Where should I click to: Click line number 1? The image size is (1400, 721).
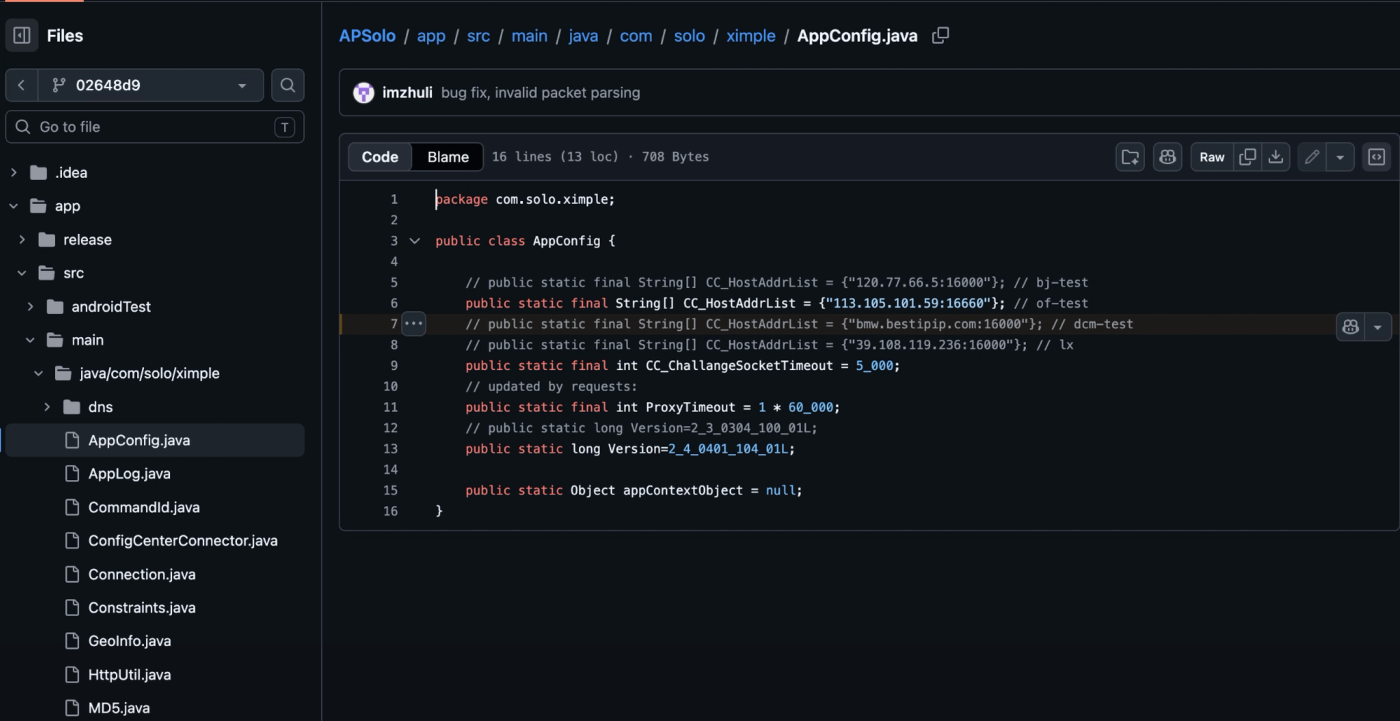point(394,199)
